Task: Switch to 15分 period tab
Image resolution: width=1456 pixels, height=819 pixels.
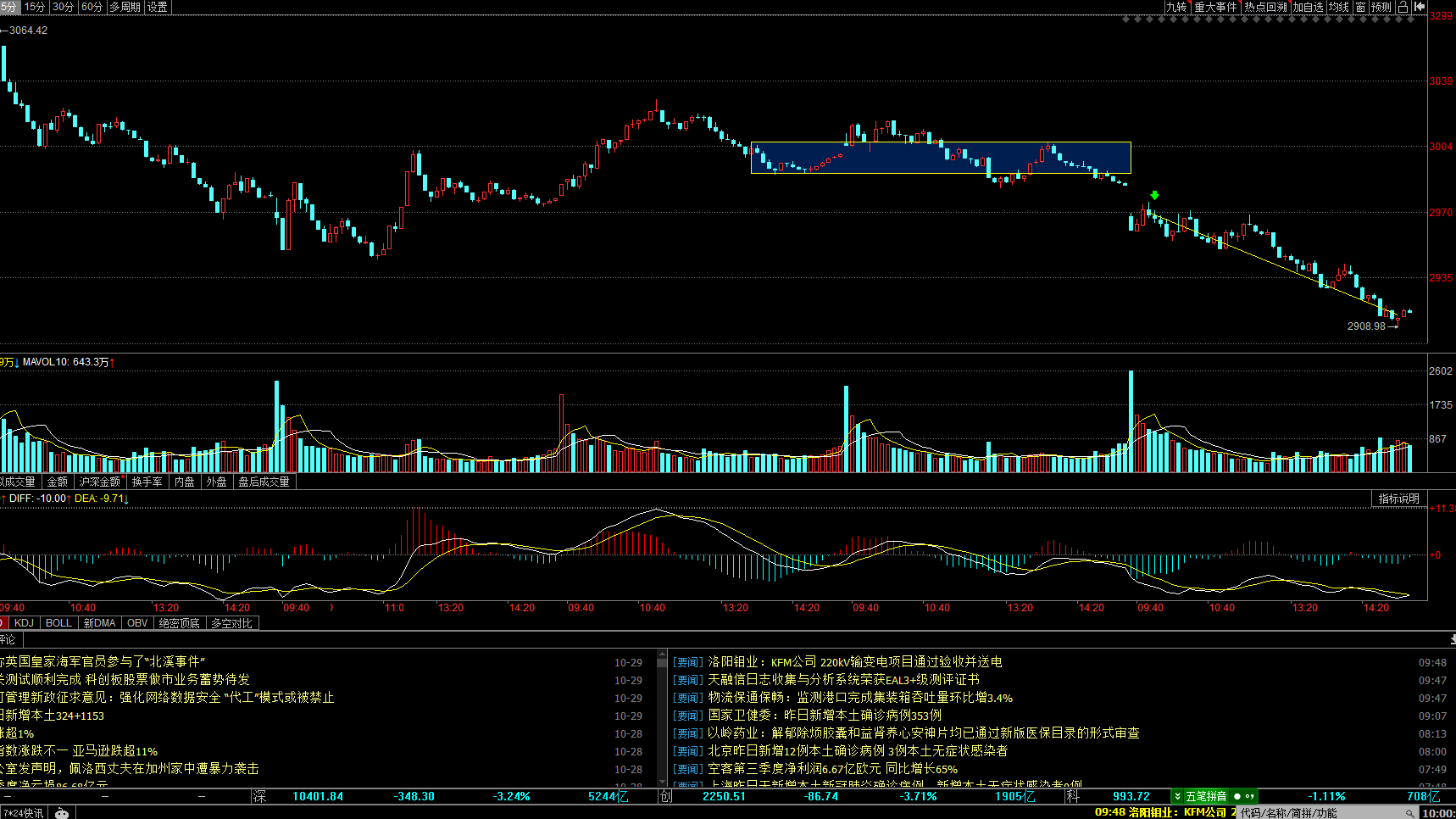Action: [35, 7]
